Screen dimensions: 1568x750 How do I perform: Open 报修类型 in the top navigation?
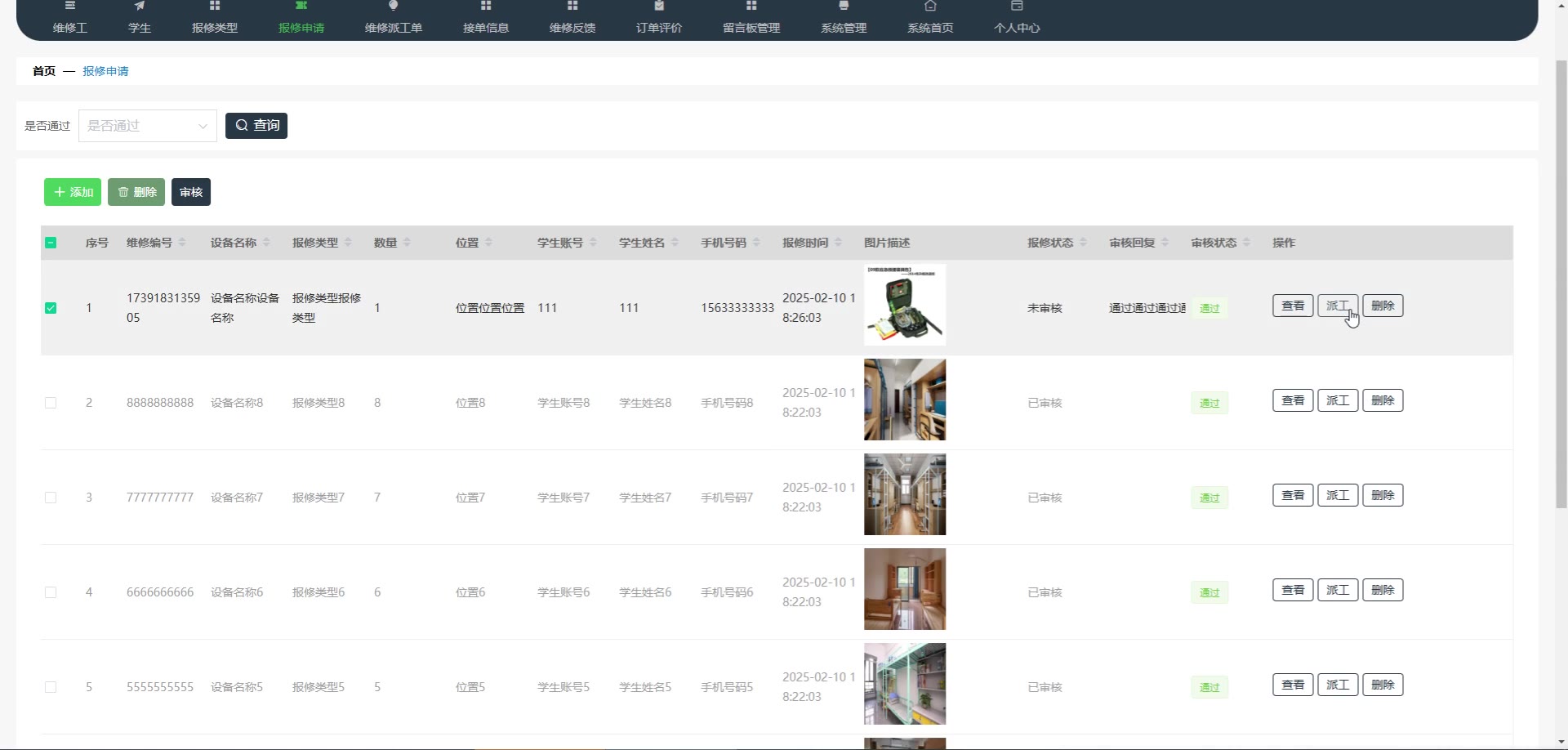(x=215, y=18)
